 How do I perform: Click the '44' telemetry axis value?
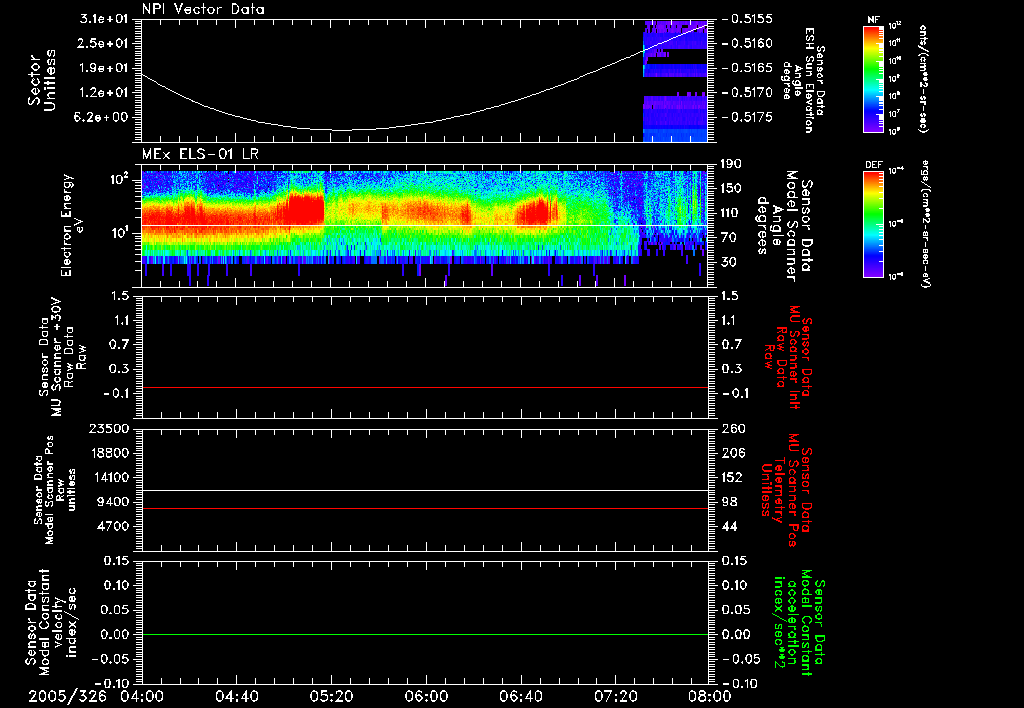(730, 526)
